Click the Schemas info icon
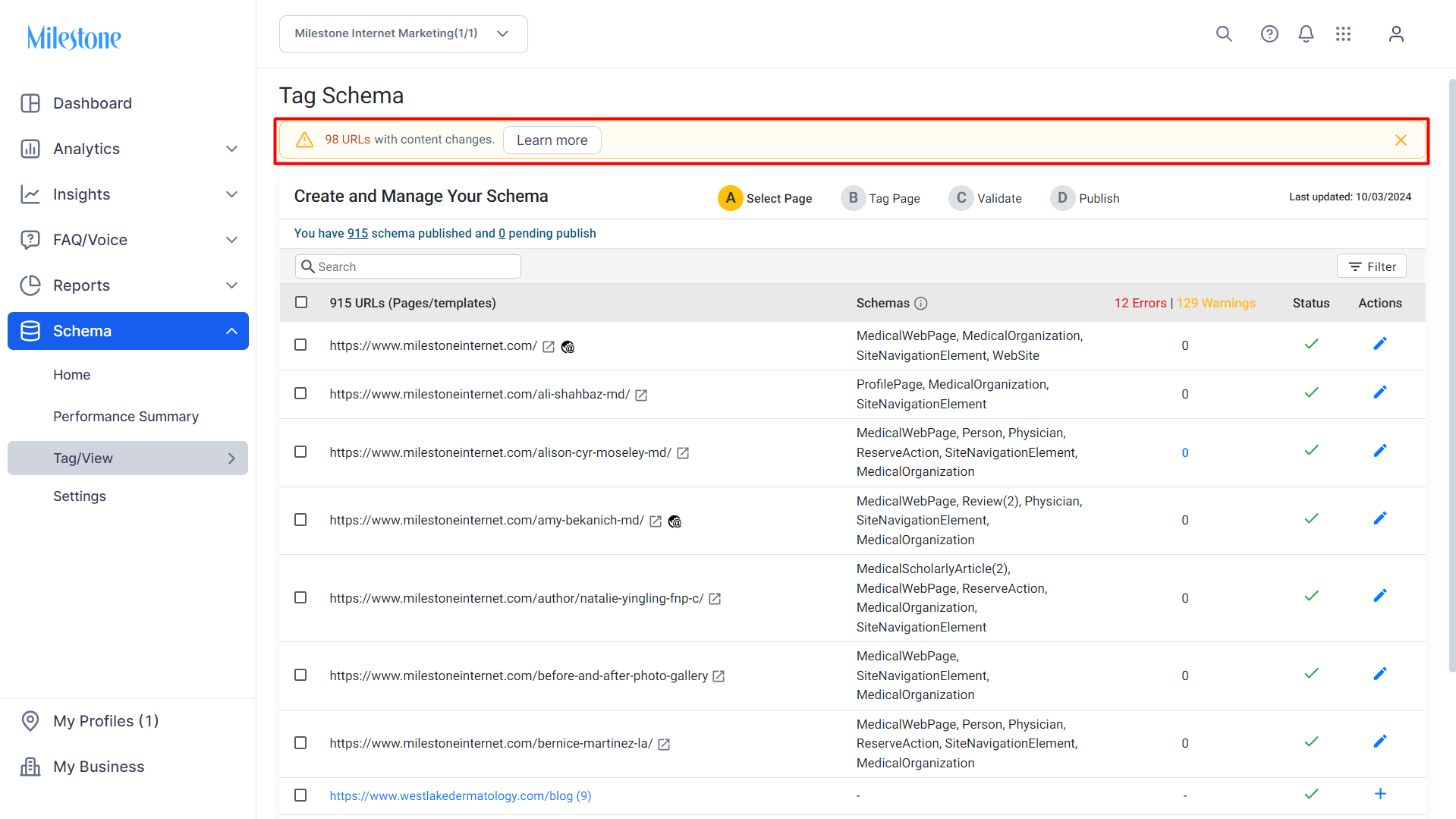 coord(921,304)
